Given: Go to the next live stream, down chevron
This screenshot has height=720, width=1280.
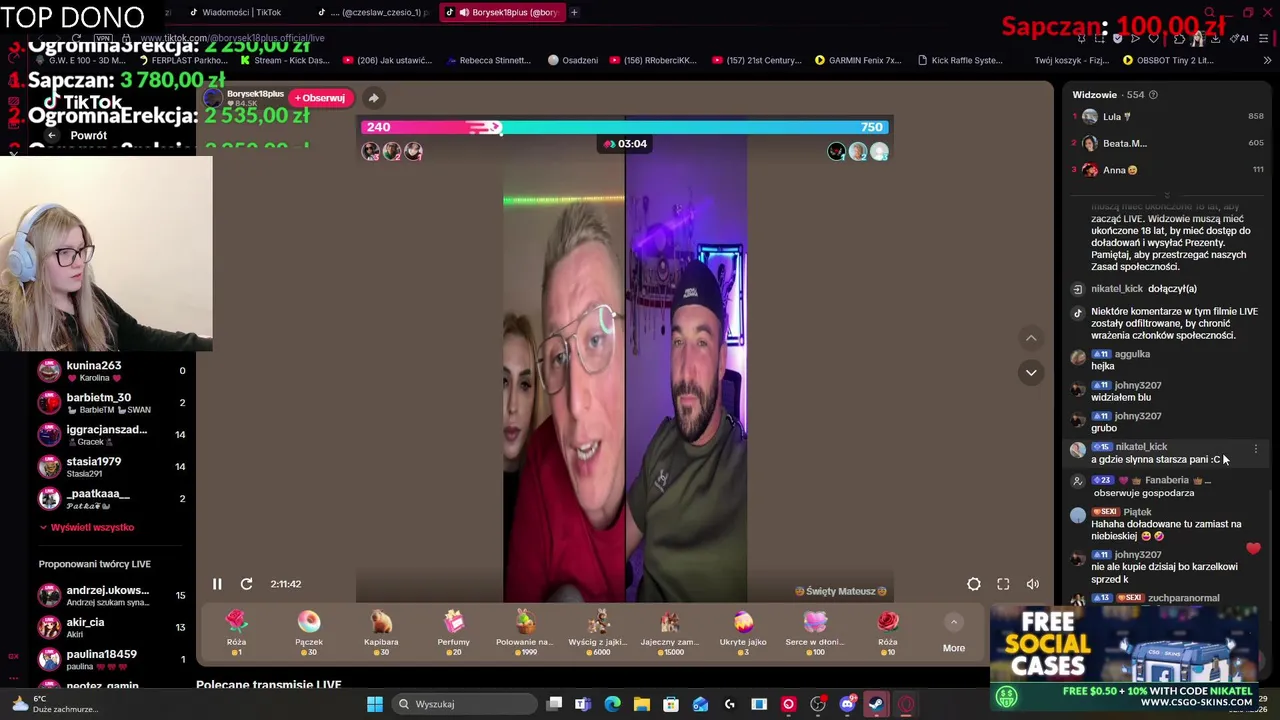Looking at the screenshot, I should pyautogui.click(x=1031, y=373).
